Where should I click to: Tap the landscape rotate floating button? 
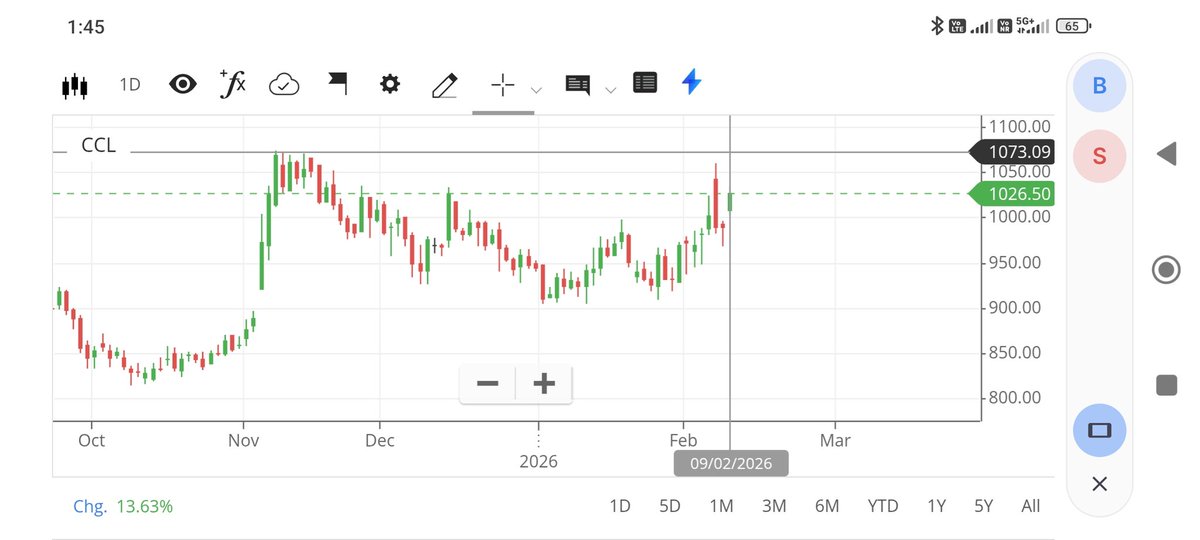1100,430
